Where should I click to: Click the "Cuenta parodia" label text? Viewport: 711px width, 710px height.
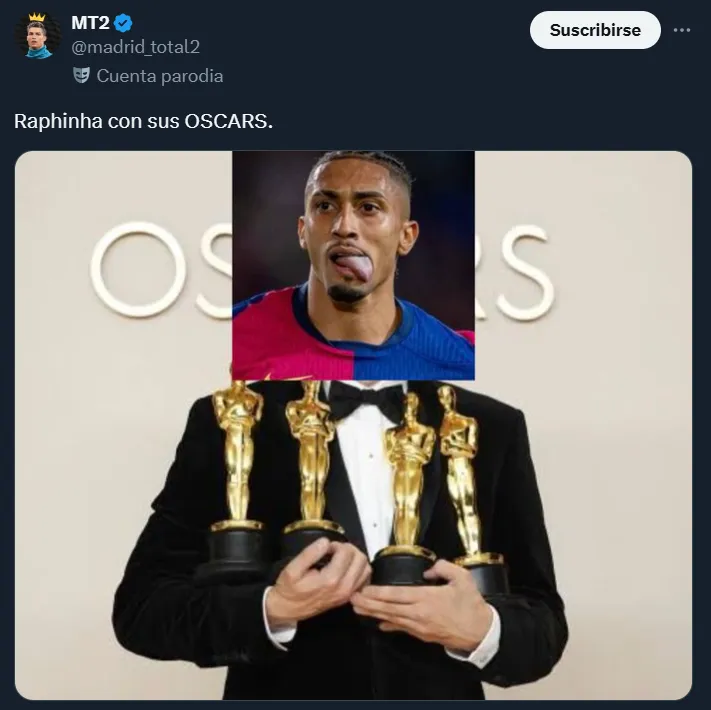tap(160, 76)
